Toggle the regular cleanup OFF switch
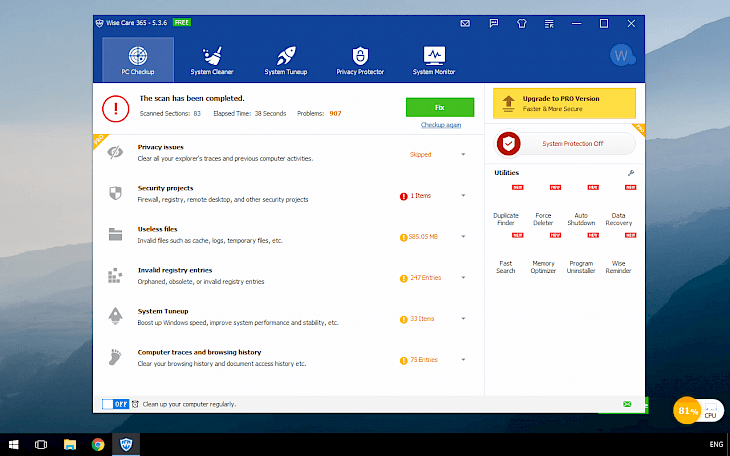Viewport: 730px width, 456px height. (x=115, y=404)
